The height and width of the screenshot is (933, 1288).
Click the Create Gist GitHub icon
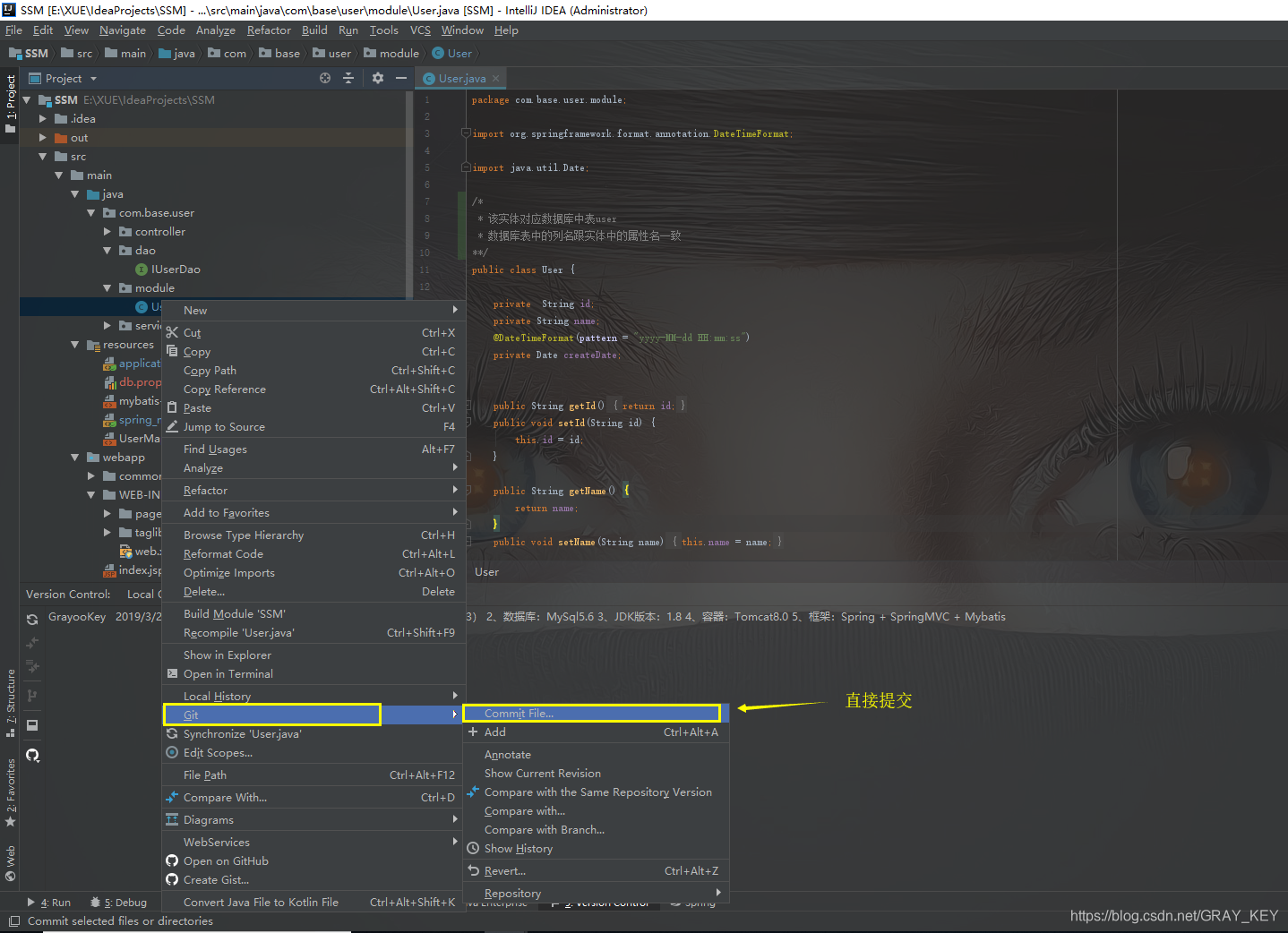click(x=172, y=879)
